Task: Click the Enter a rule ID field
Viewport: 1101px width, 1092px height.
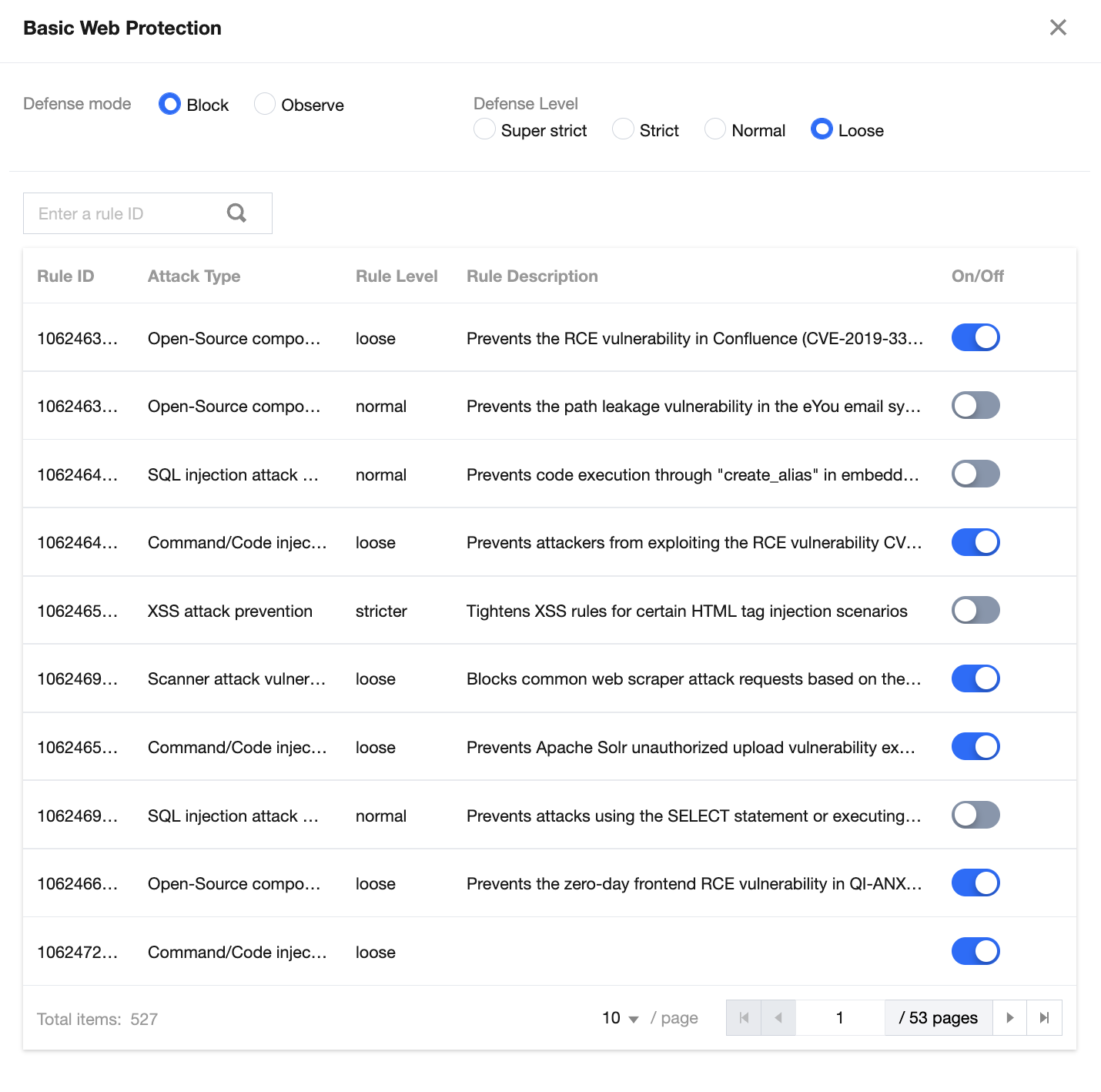Action: tap(127, 213)
